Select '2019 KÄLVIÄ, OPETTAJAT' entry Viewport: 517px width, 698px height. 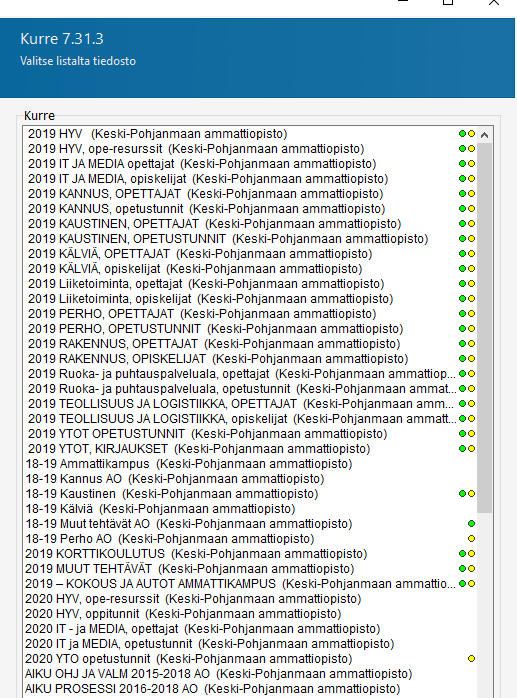pyautogui.click(x=250, y=254)
